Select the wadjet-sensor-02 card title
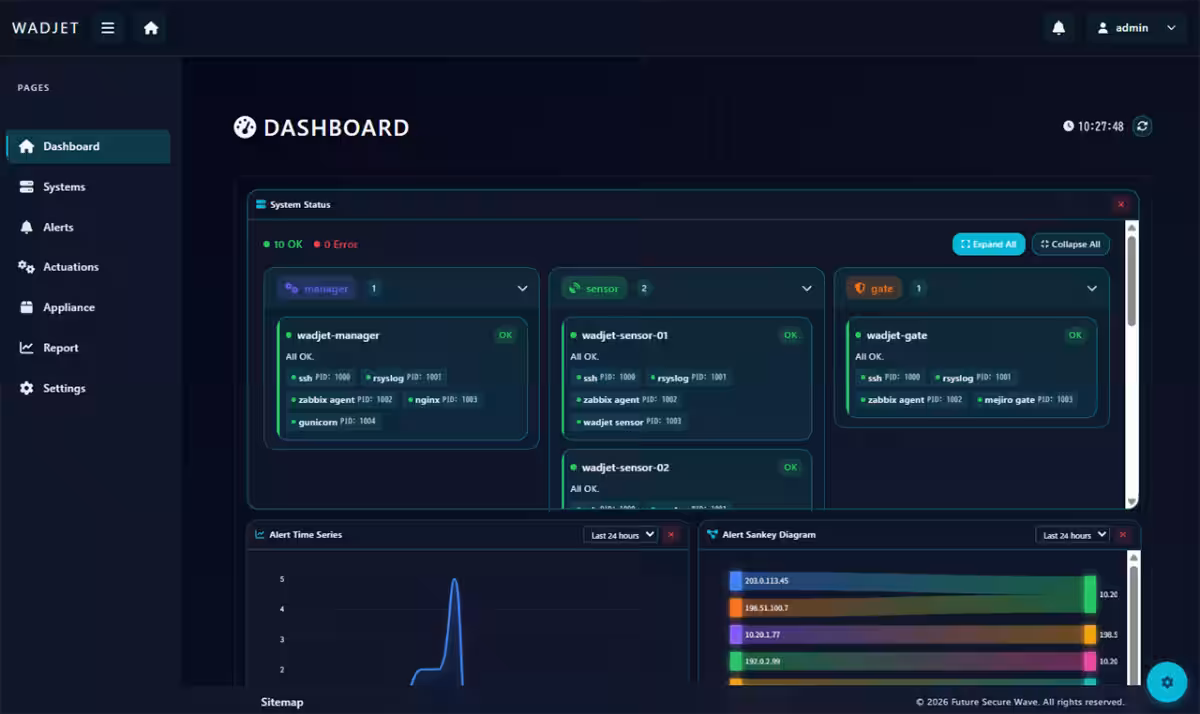This screenshot has height=714, width=1200. 625,467
